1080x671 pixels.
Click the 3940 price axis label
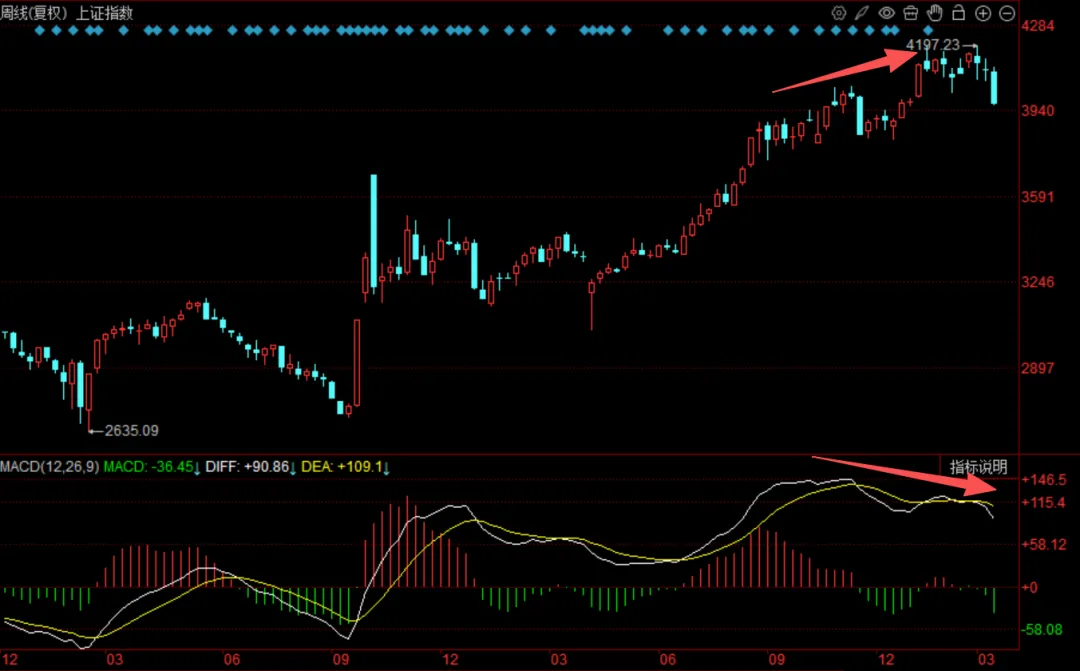tap(1038, 110)
